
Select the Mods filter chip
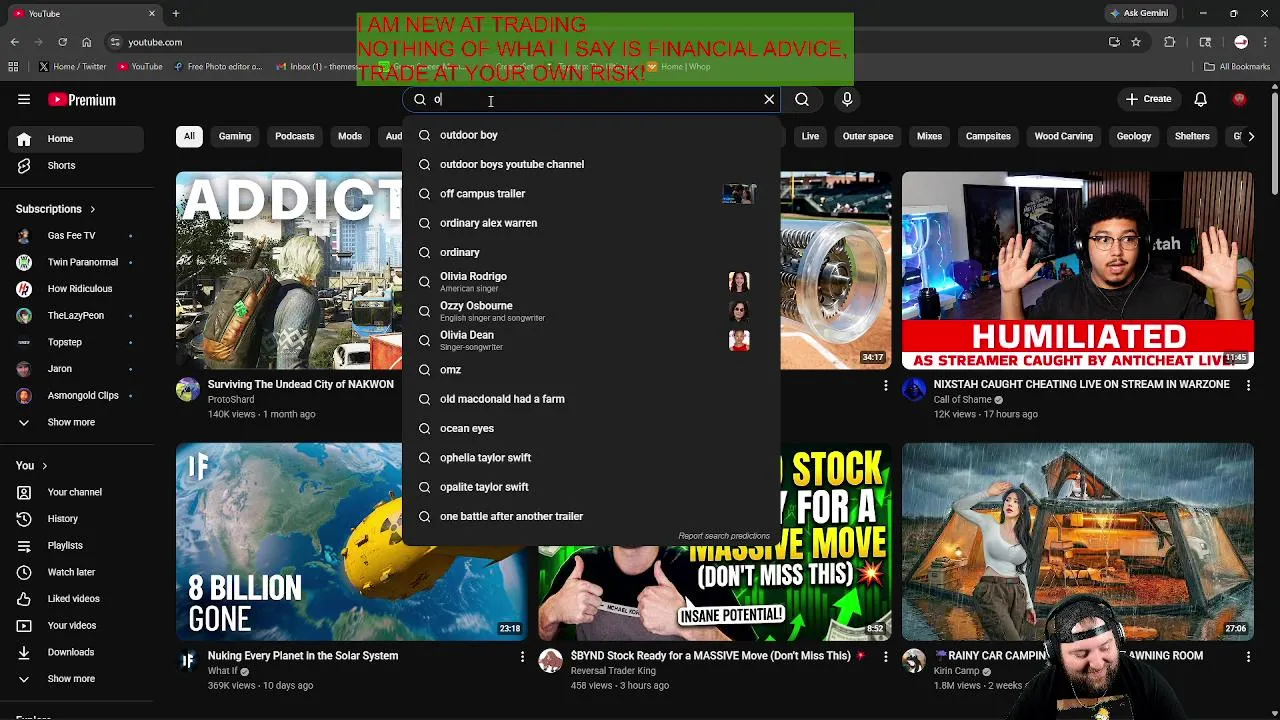point(350,136)
